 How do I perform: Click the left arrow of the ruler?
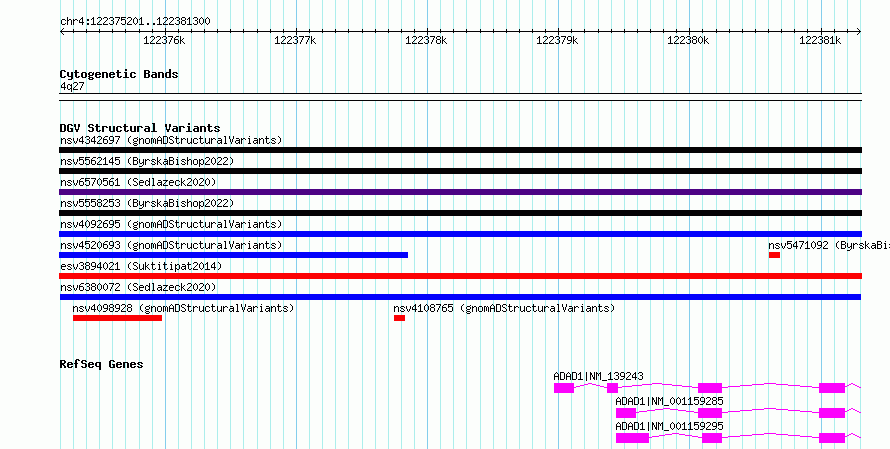[62, 32]
